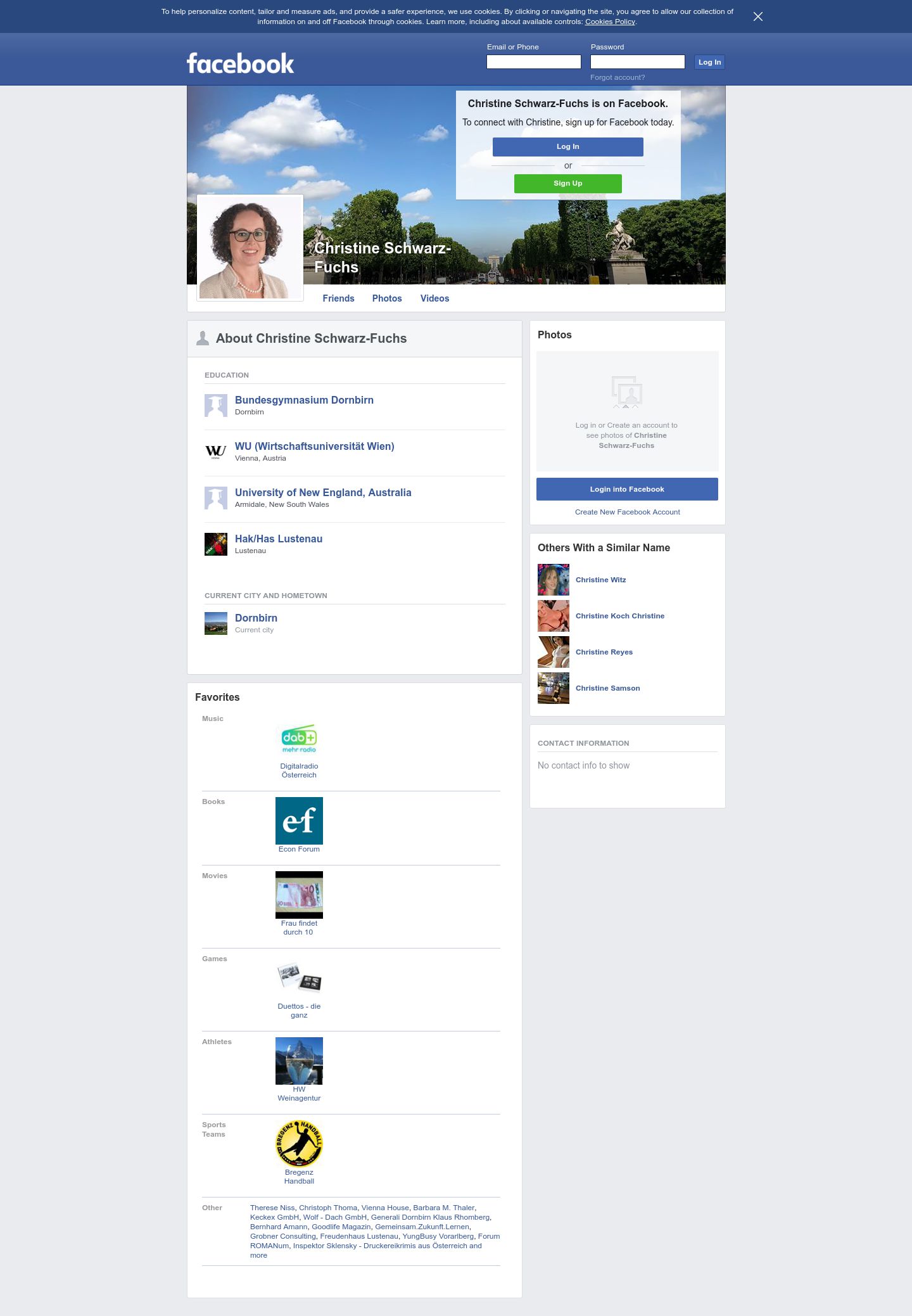Viewport: 912px width, 1316px height.
Task: Click the photos placeholder icon
Action: tap(626, 392)
